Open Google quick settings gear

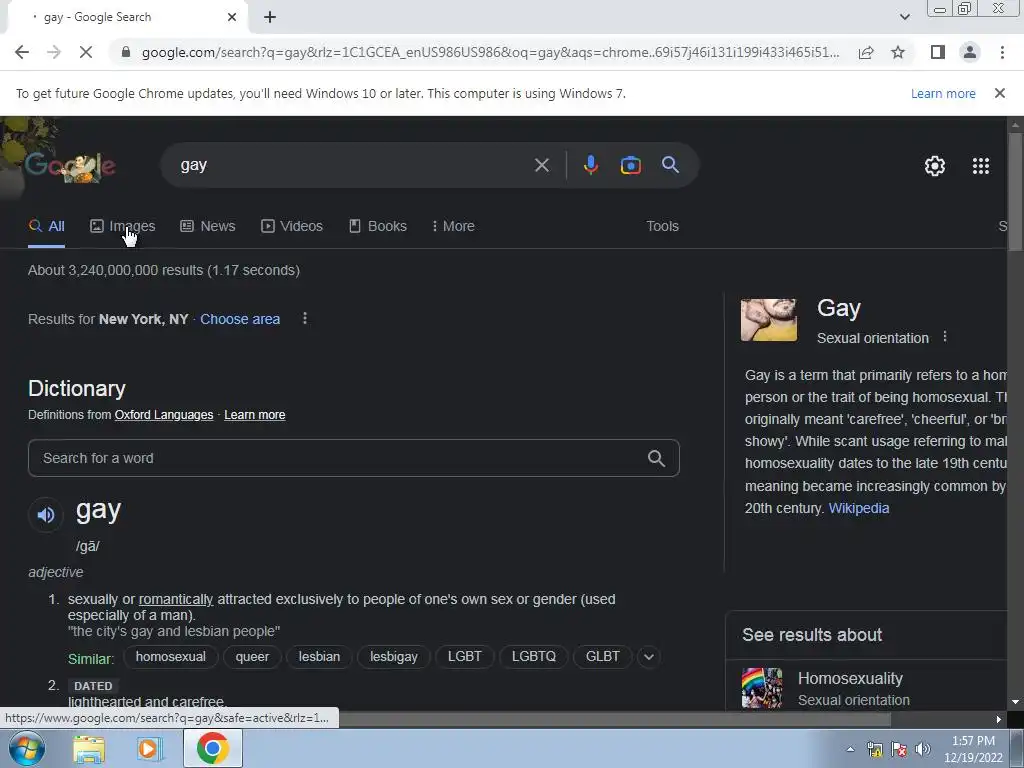935,166
